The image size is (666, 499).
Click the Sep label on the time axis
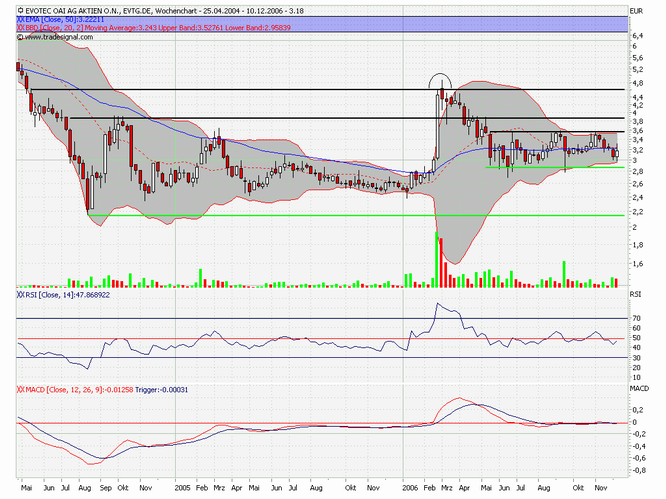(x=105, y=488)
